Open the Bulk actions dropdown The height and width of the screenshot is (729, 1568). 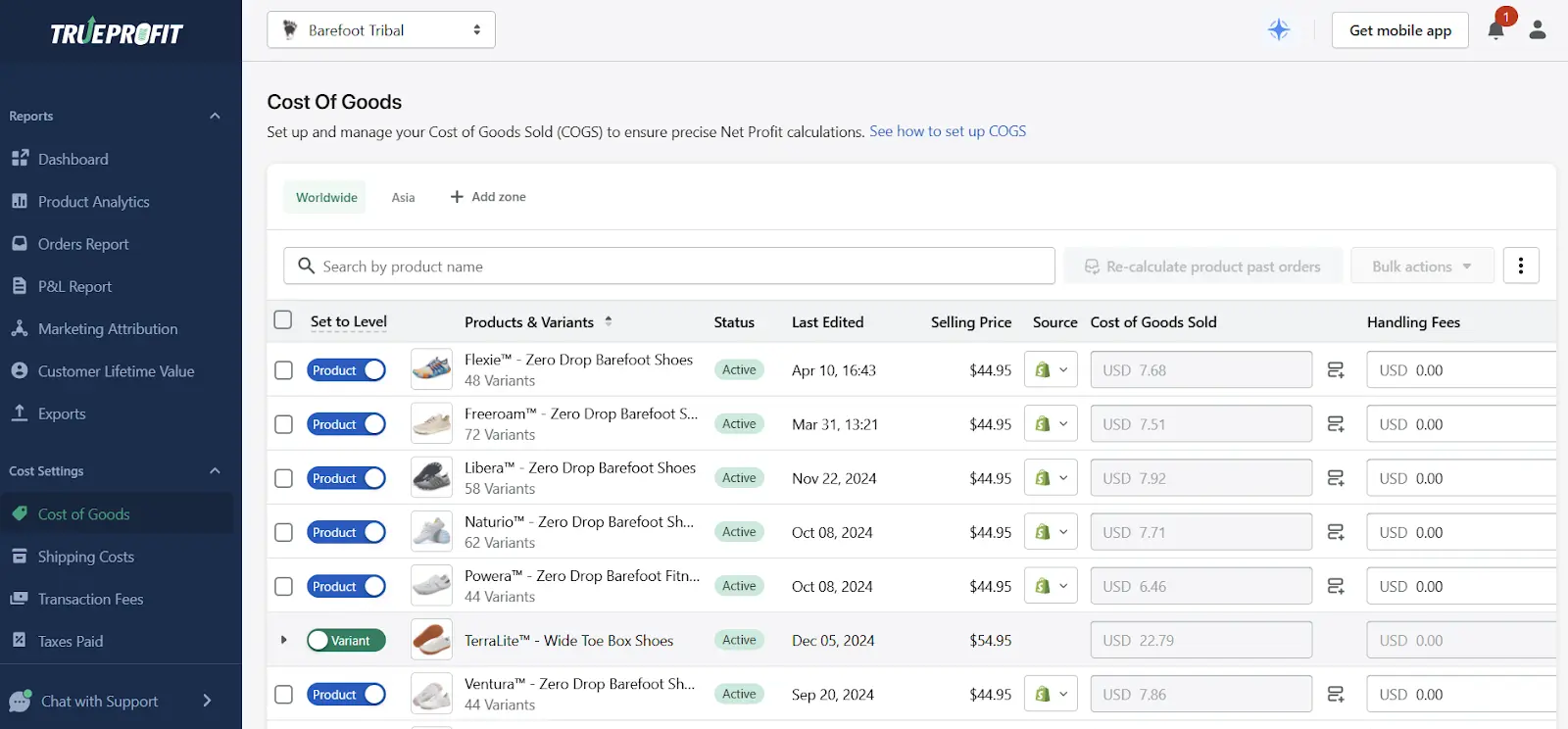coord(1421,266)
